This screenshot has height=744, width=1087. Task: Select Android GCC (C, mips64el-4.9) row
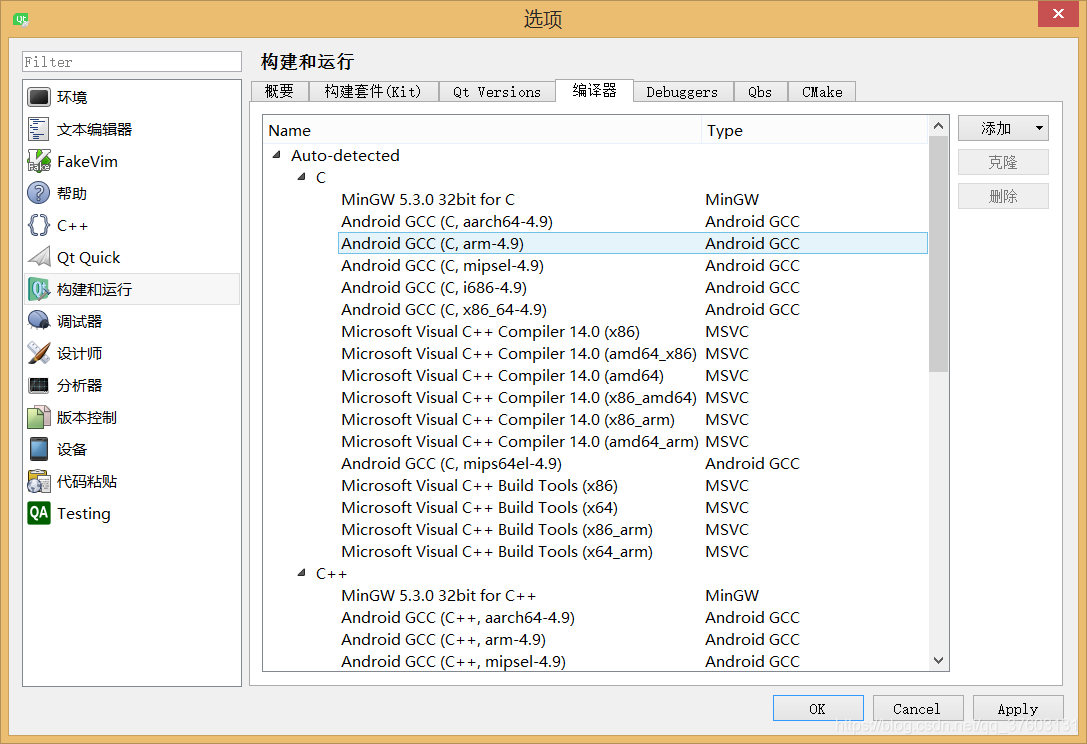pyautogui.click(x=633, y=464)
